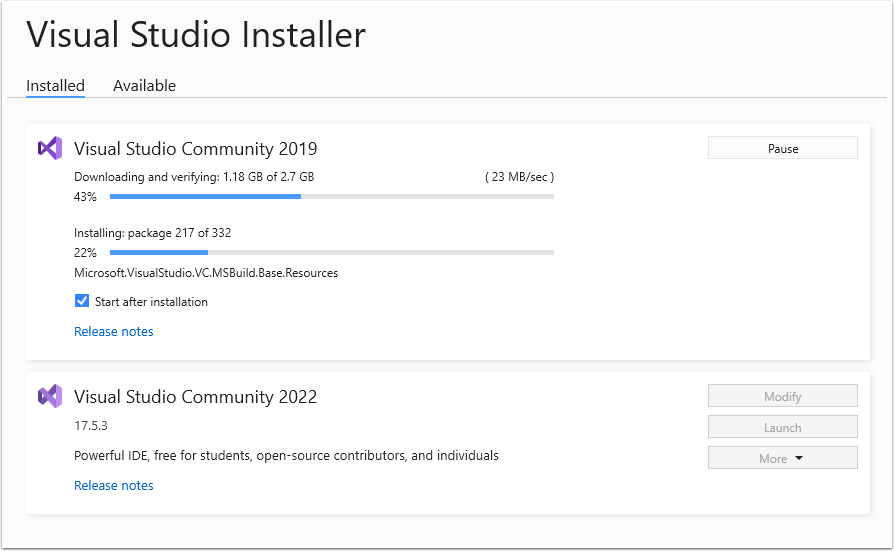This screenshot has width=894, height=551.
Task: Switch to the Available tab
Action: pos(144,86)
